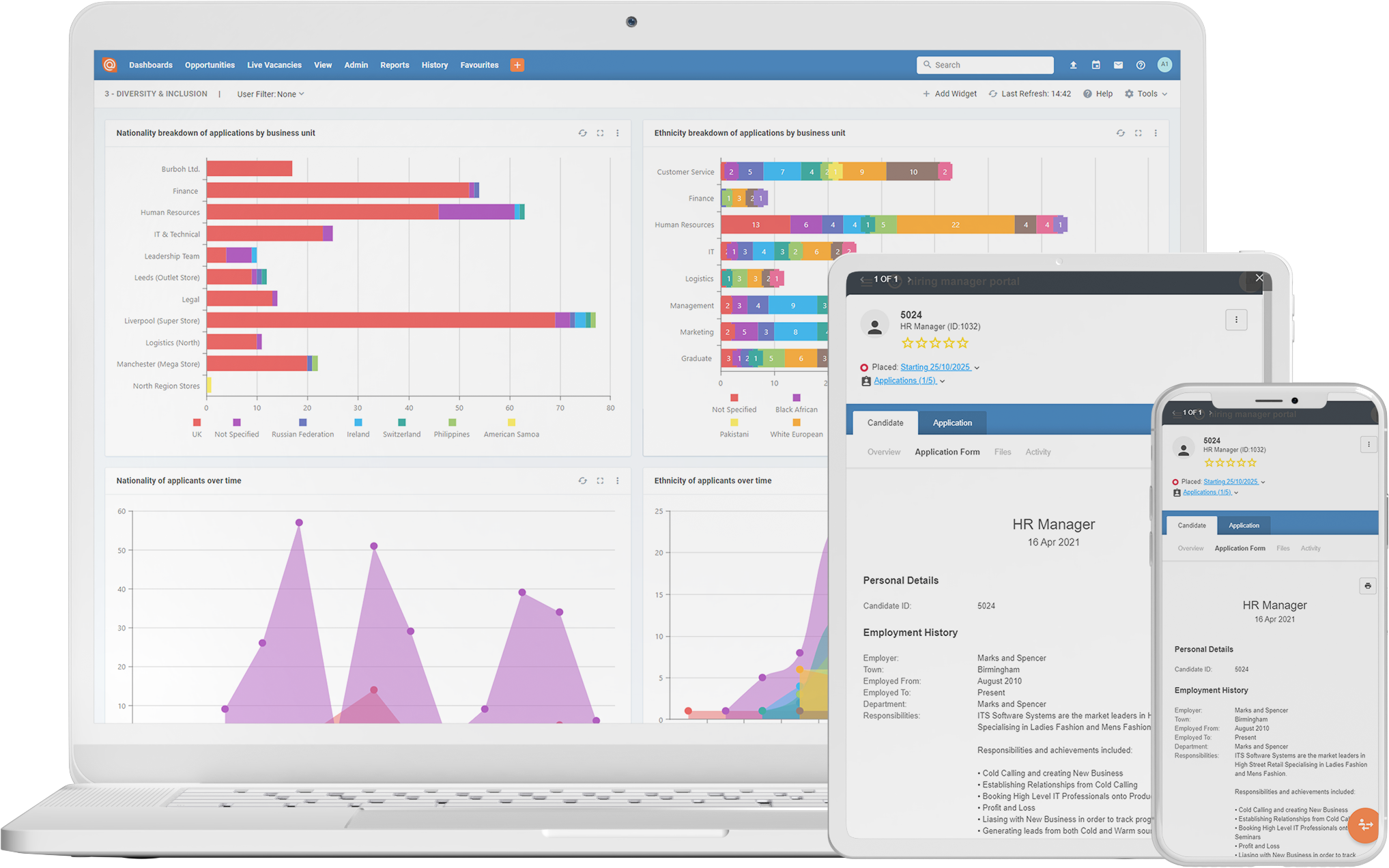The image size is (1389, 868).
Task: Open the mail envelope icon
Action: pyautogui.click(x=1118, y=65)
